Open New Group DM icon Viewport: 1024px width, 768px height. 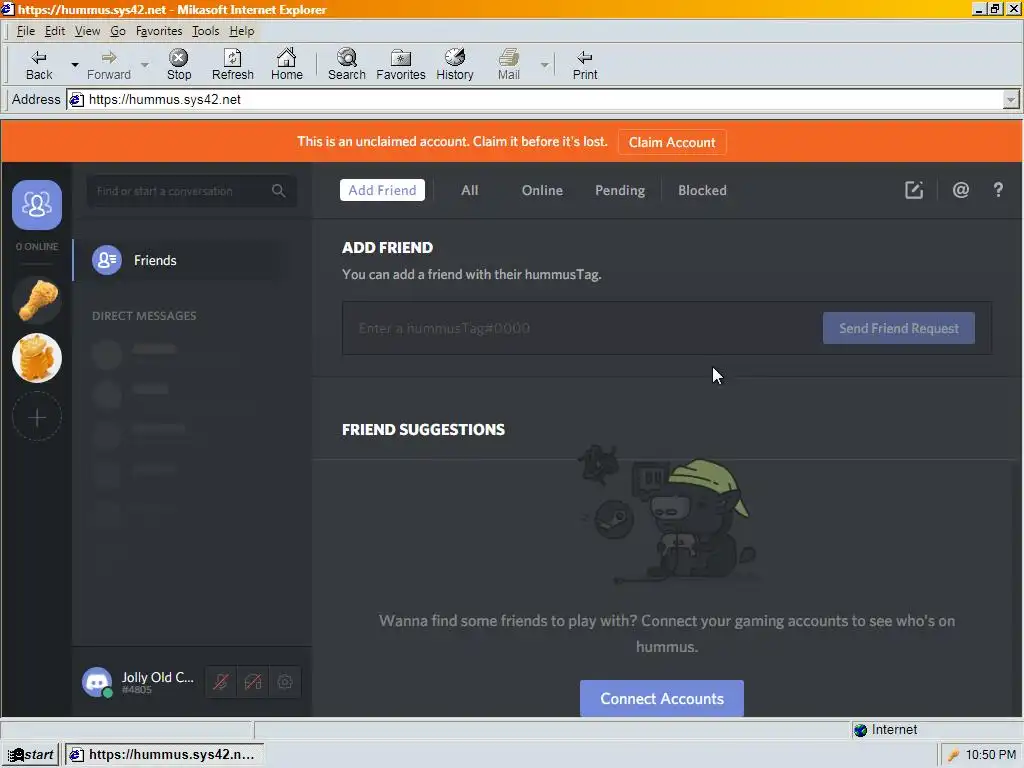coord(914,190)
